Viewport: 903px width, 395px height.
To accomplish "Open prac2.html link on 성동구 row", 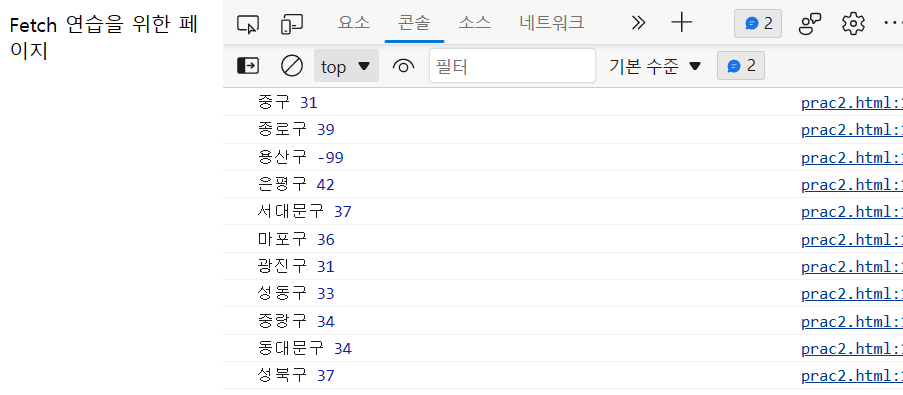I will point(852,294).
